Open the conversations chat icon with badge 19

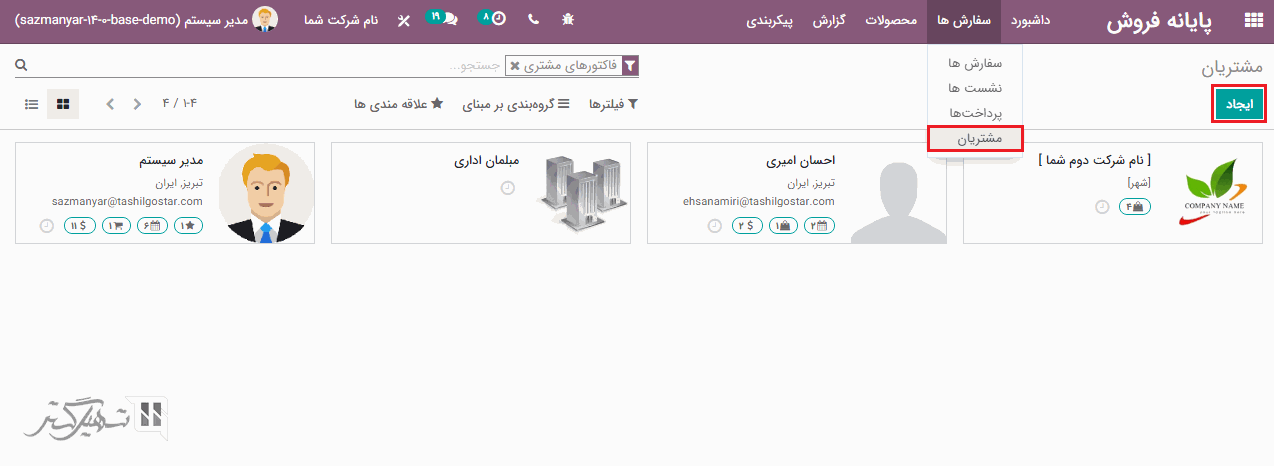[444, 19]
